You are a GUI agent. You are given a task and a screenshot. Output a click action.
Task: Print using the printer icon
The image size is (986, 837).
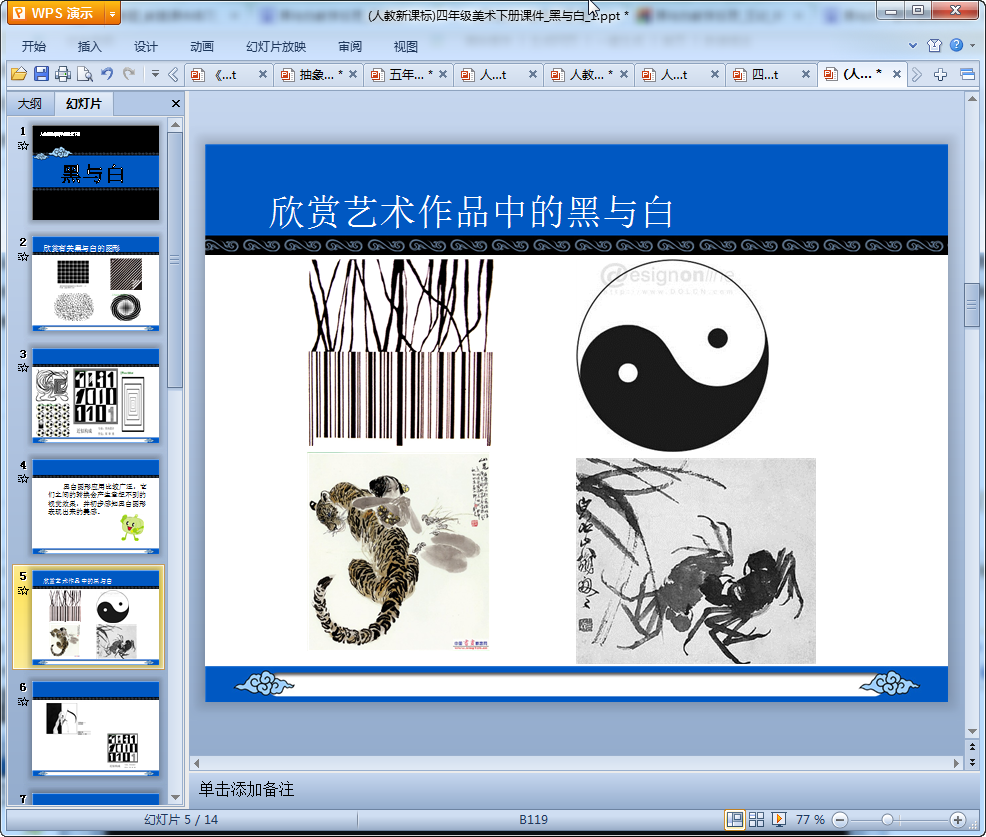click(63, 74)
